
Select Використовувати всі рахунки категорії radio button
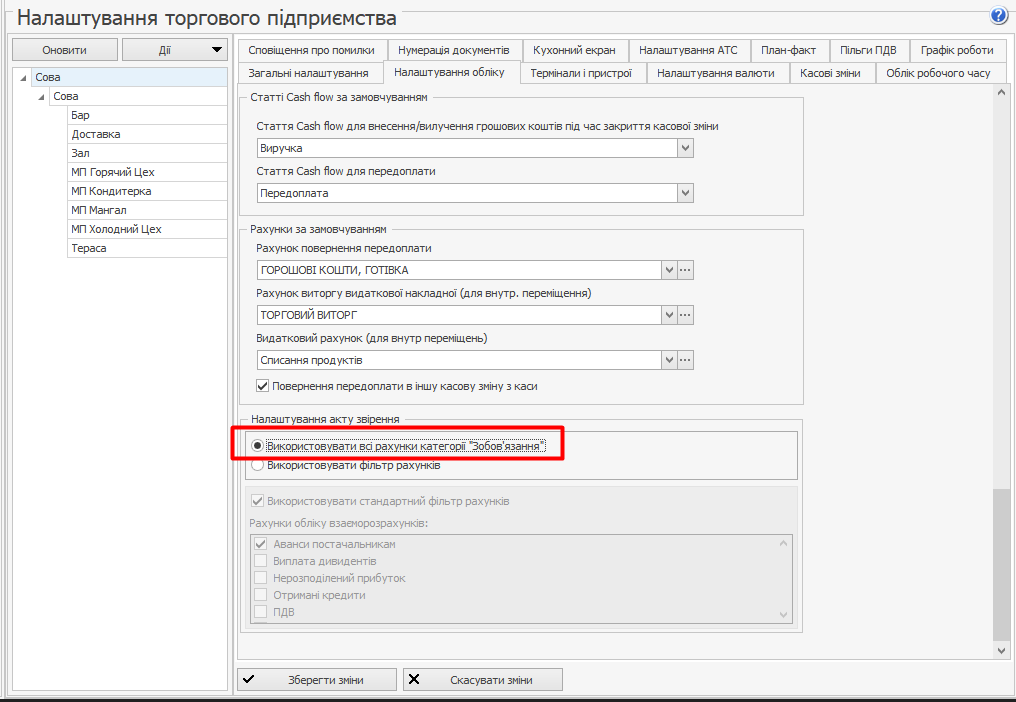coord(258,446)
